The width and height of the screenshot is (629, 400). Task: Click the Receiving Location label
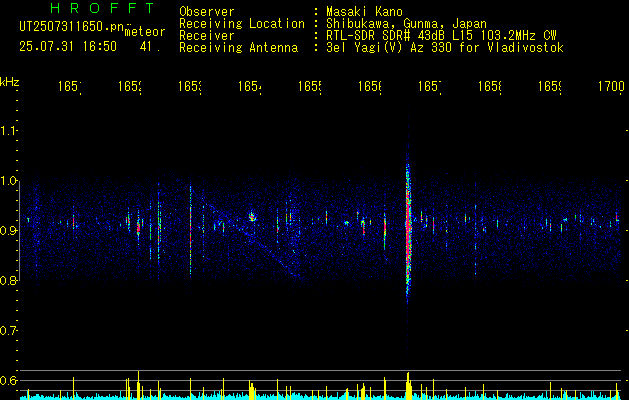click(x=242, y=24)
